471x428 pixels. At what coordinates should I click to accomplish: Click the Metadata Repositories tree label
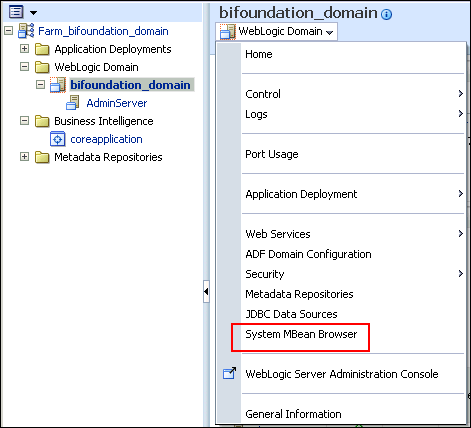pyautogui.click(x=108, y=157)
